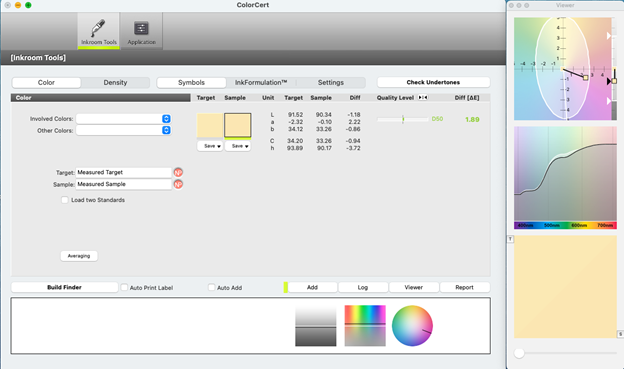The width and height of the screenshot is (624, 369).
Task: Click the Target color swatch
Action: tap(210, 125)
